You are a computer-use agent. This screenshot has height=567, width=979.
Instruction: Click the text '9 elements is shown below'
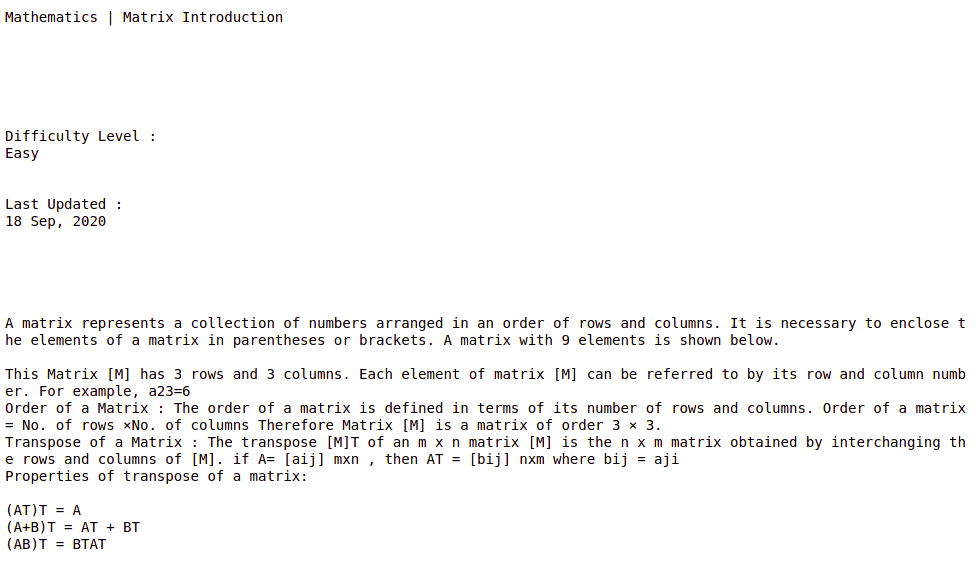point(668,340)
